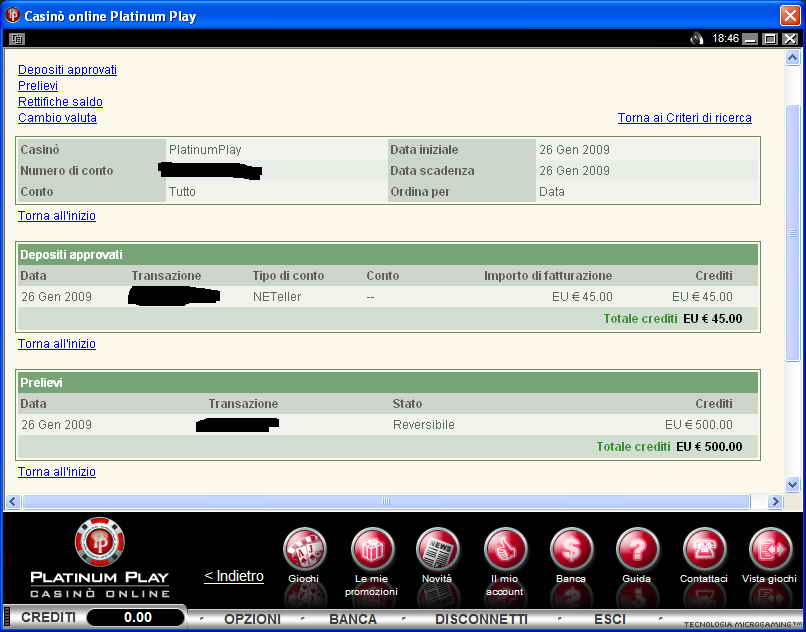Go back with the Indietro link
Viewport: 806px width, 632px height.
(234, 576)
